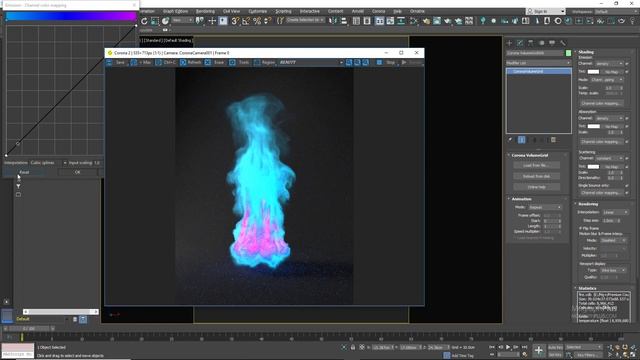Open the Motion tab icon
Image resolution: width=640 pixels, height=360 pixels.
(x=541, y=43)
